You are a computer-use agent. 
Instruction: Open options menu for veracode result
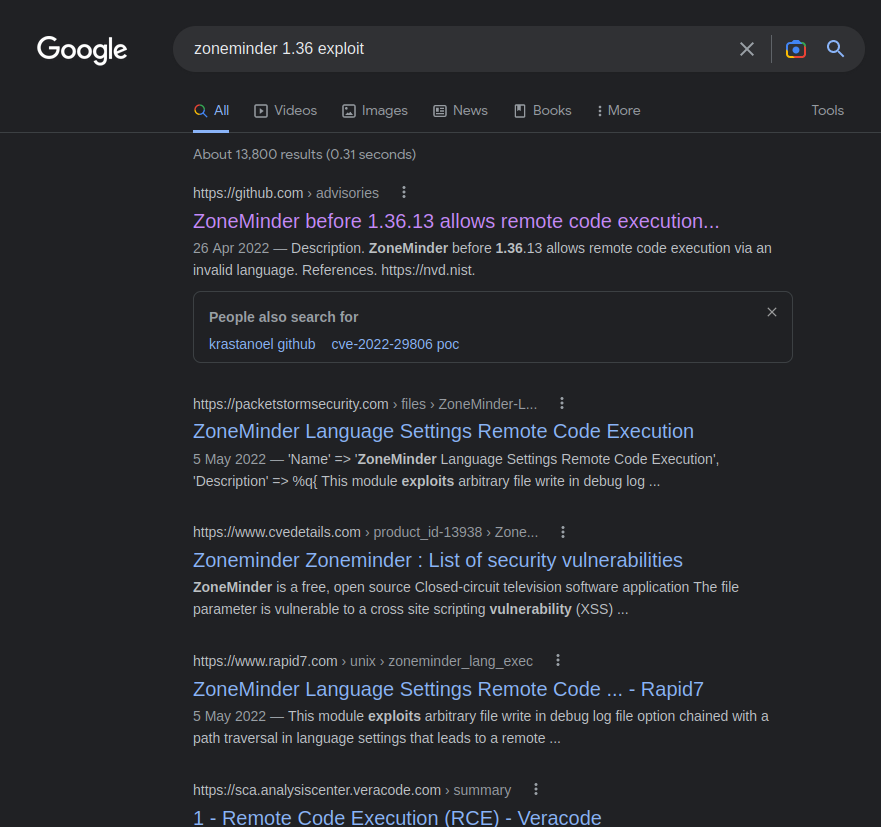[x=536, y=789]
